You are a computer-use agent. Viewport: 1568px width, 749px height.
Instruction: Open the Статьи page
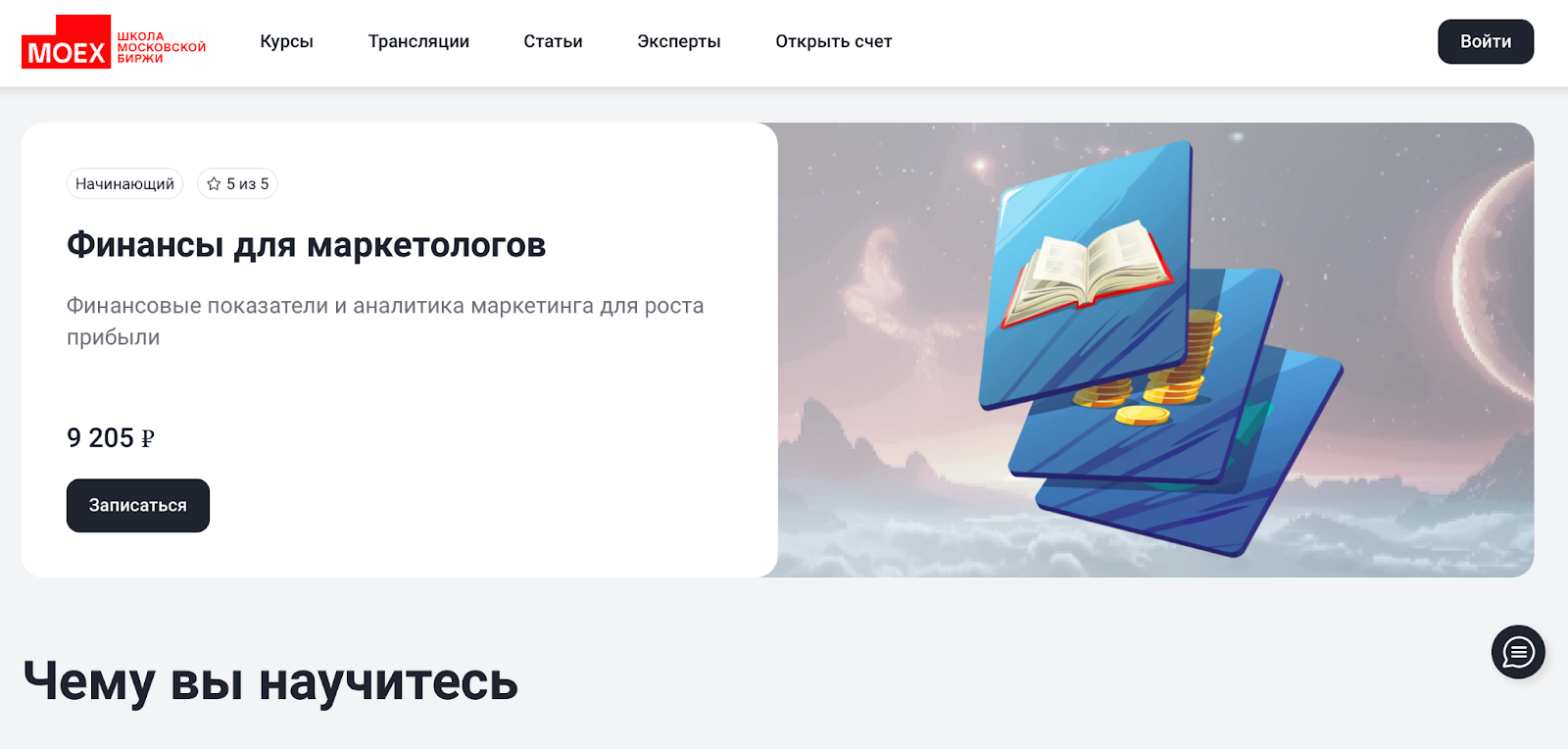tap(553, 41)
